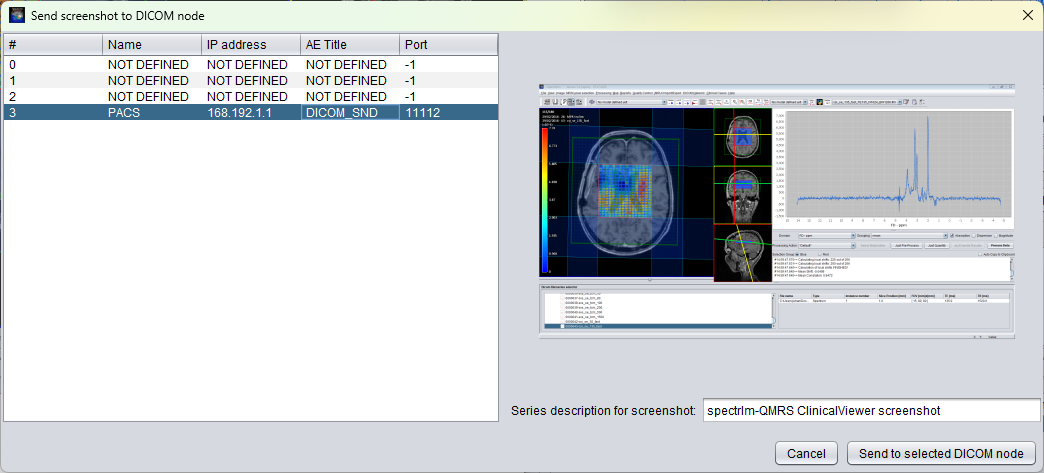Focus the series description text field

[x=871, y=410]
